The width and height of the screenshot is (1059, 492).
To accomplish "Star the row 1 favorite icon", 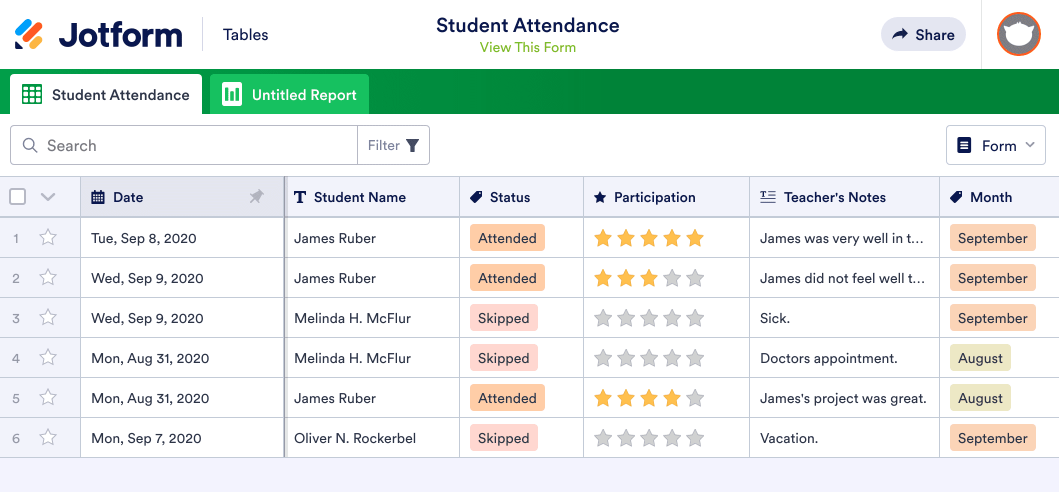I will [x=47, y=238].
